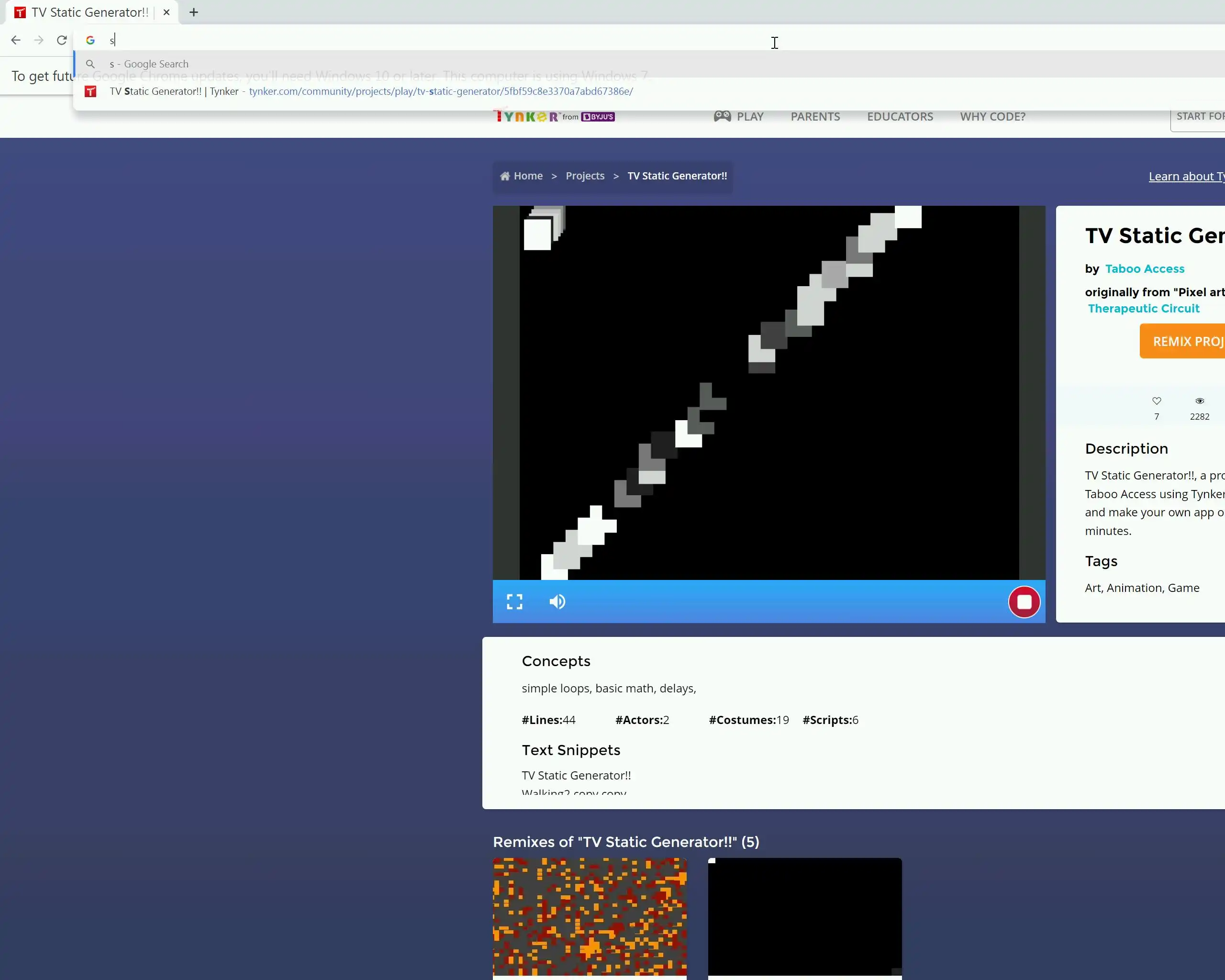Screen dimensions: 1225x980
Task: Mute the project sound speaker icon
Action: pyautogui.click(x=557, y=601)
